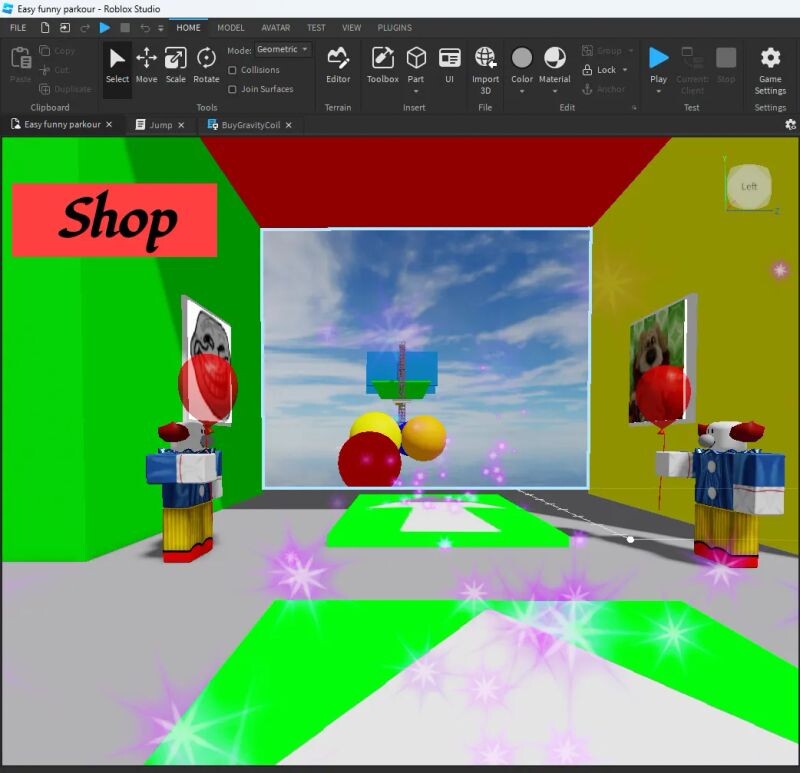Click the UI insert icon
This screenshot has width=800, height=773.
pos(449,66)
